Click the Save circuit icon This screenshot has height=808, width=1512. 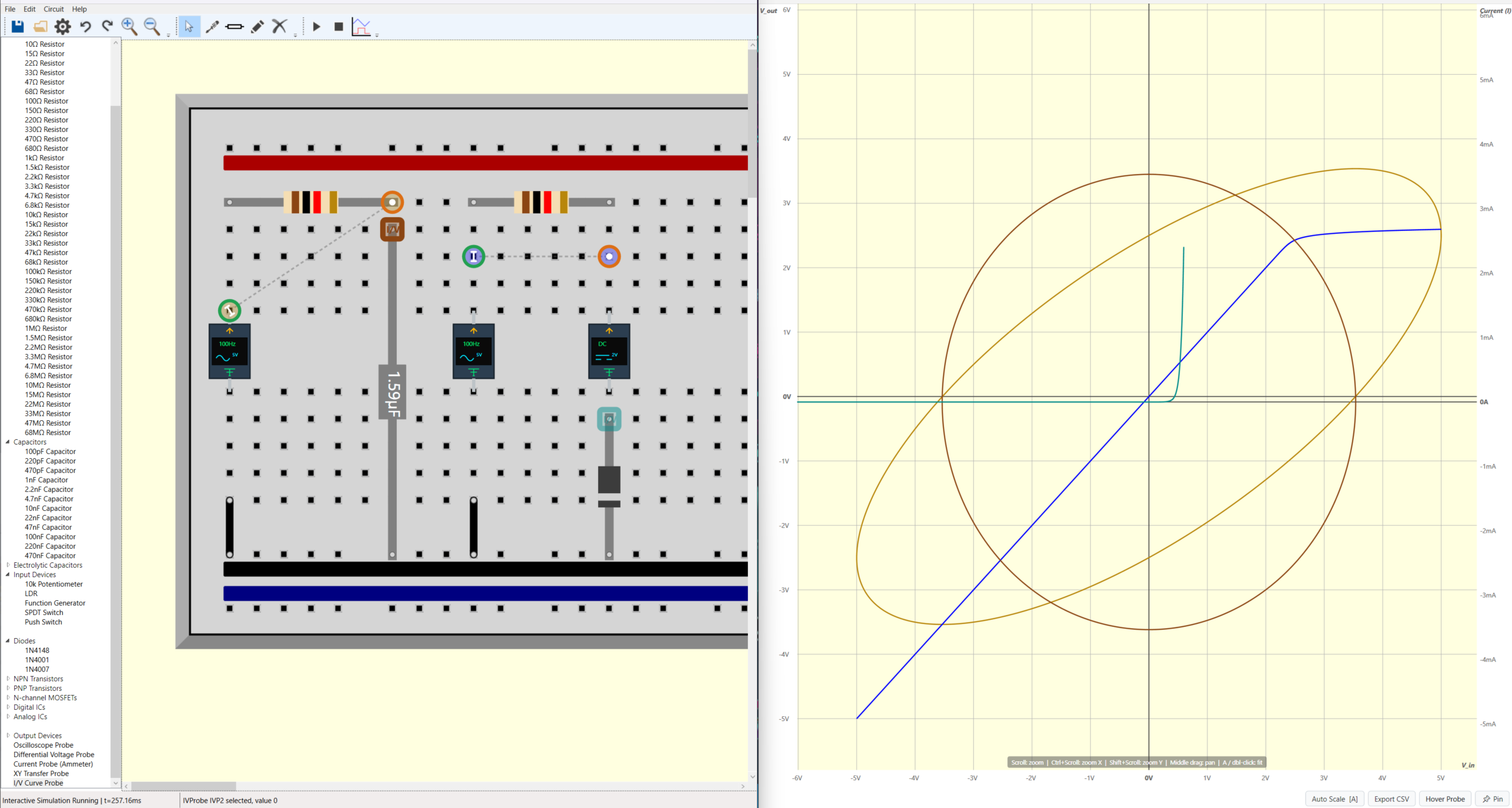coord(17,27)
